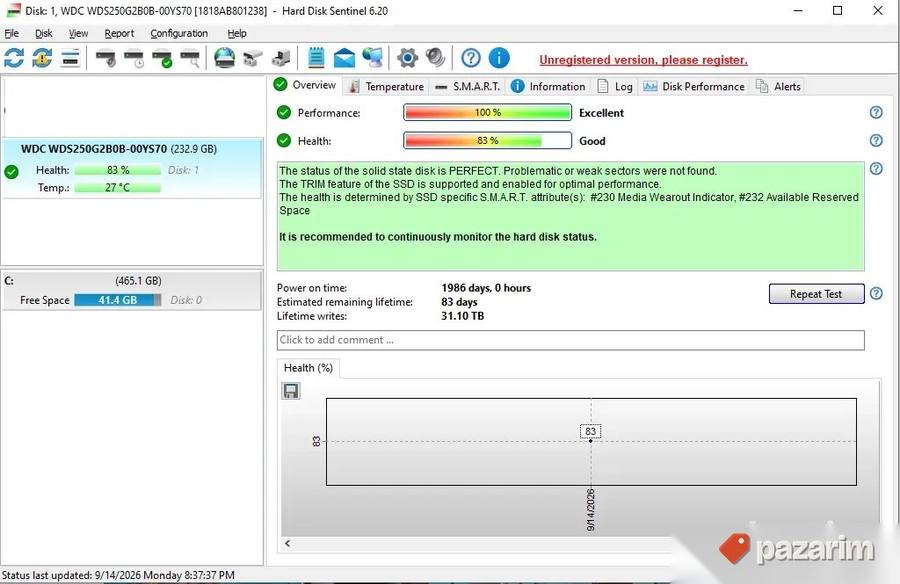Click the blue envelope email icon
The image size is (900, 584).
(344, 58)
